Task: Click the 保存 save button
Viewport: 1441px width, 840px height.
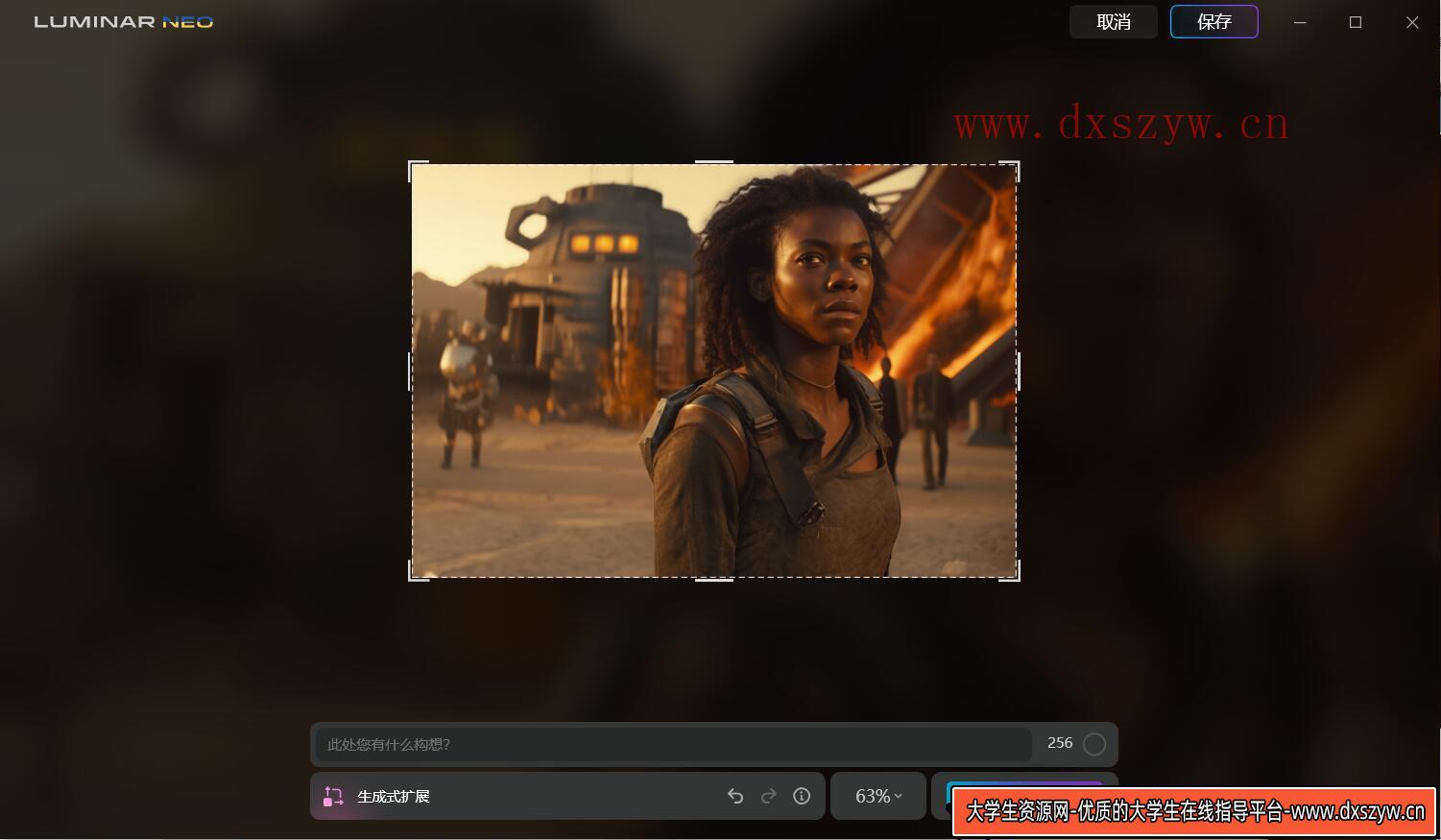Action: pyautogui.click(x=1214, y=22)
